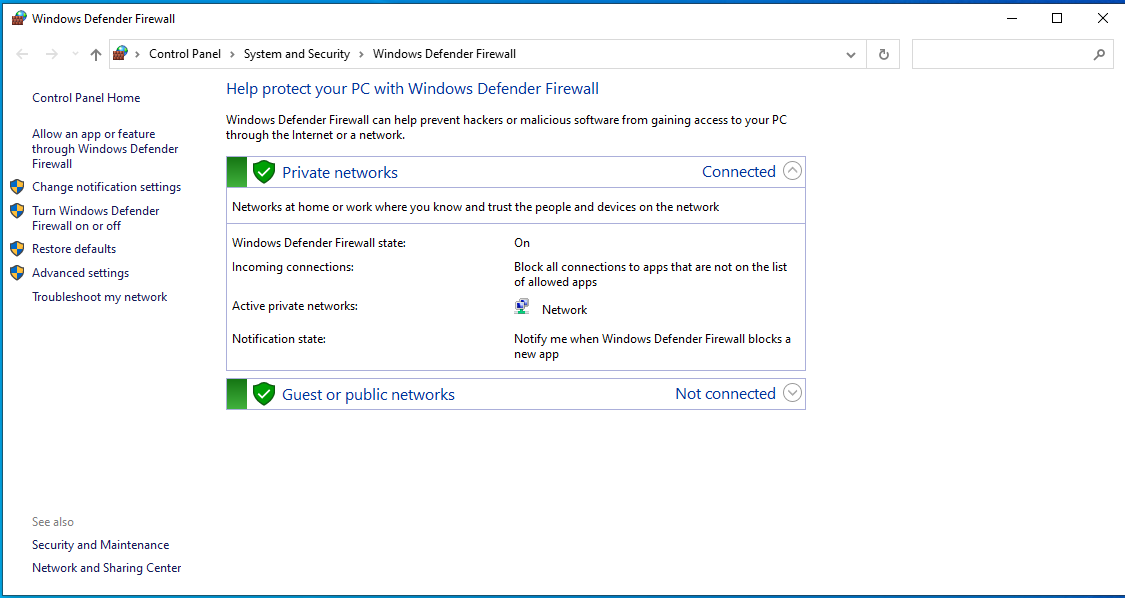This screenshot has height=598, width=1125.
Task: Click shield icon beside Turn Windows Defender Firewall
Action: [x=17, y=211]
